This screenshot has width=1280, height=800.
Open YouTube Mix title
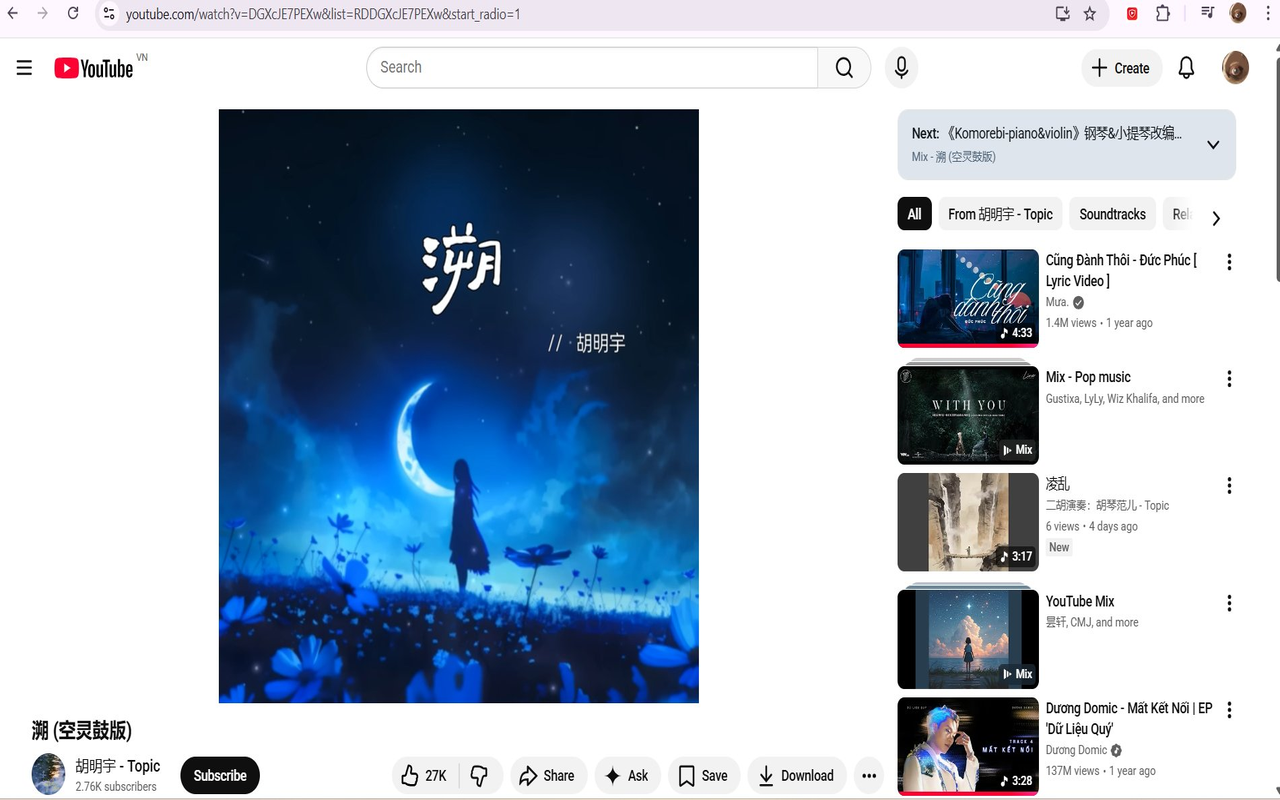tap(1080, 601)
